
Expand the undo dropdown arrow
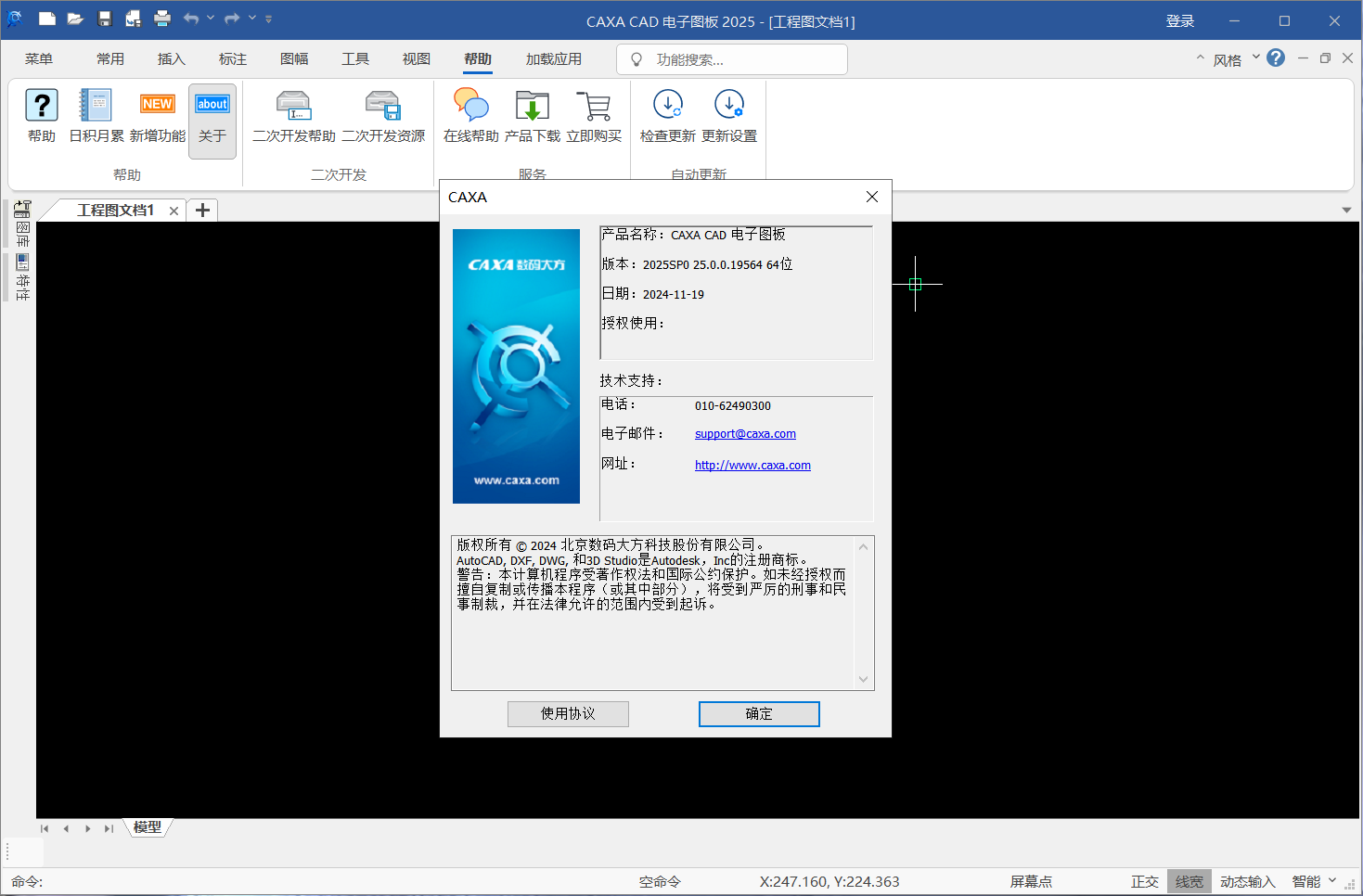(x=209, y=19)
